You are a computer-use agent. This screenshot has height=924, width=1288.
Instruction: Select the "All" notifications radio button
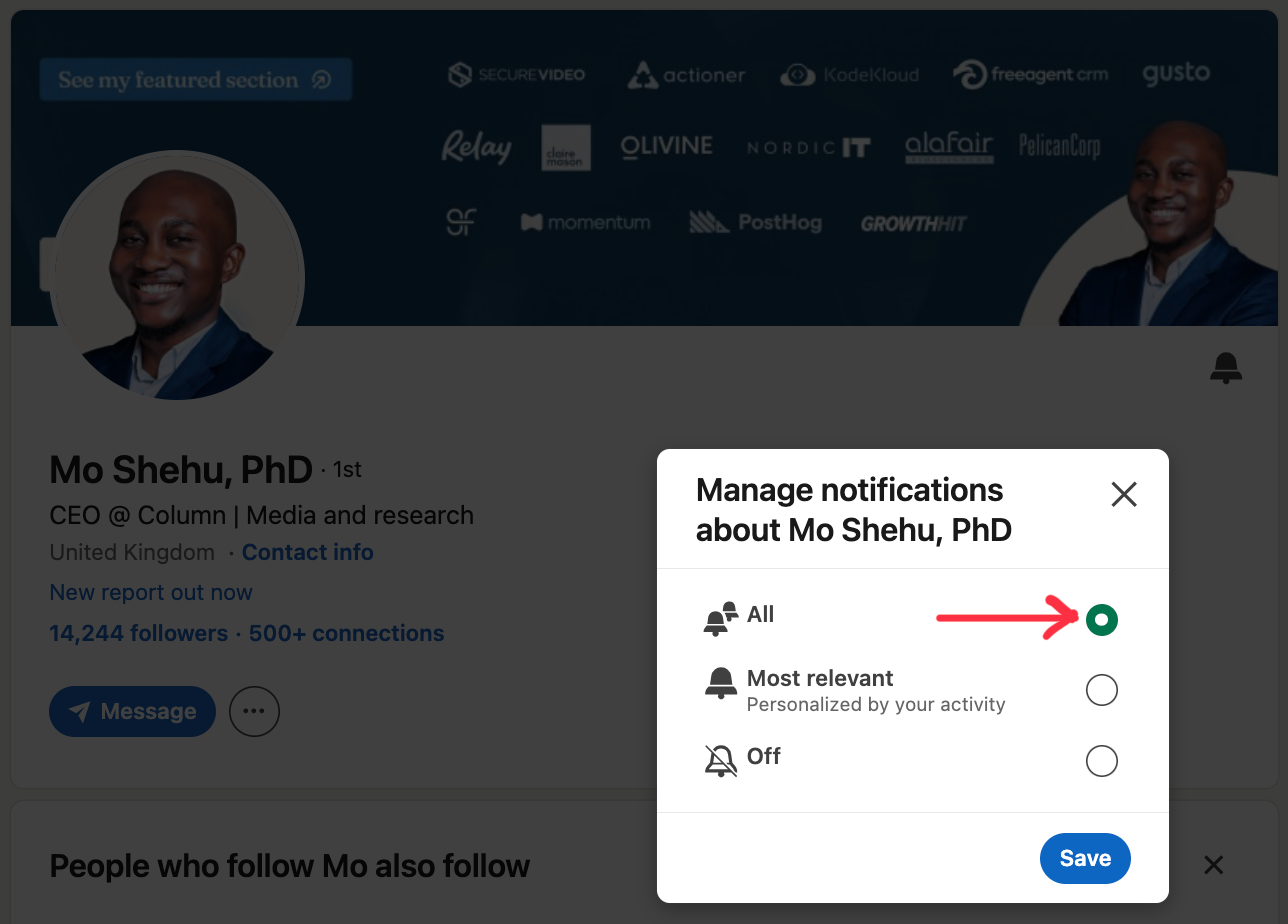click(1101, 620)
